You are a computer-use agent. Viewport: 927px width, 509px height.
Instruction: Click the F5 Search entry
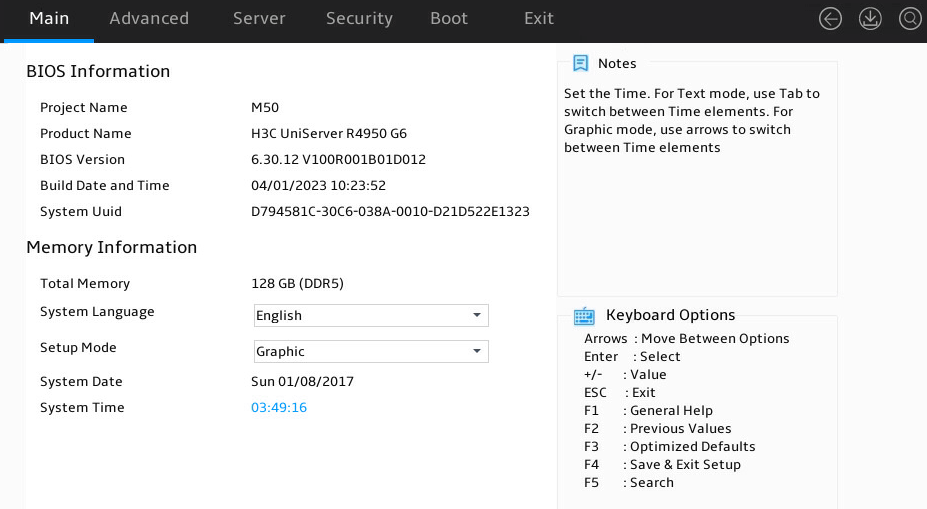629,482
